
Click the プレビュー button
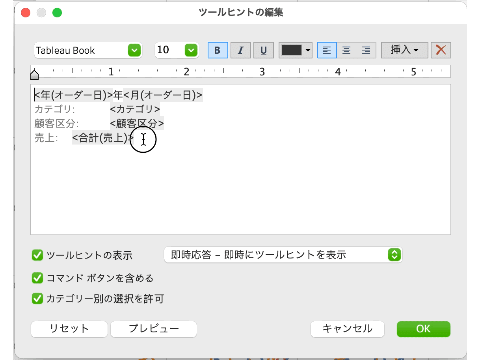(x=154, y=329)
